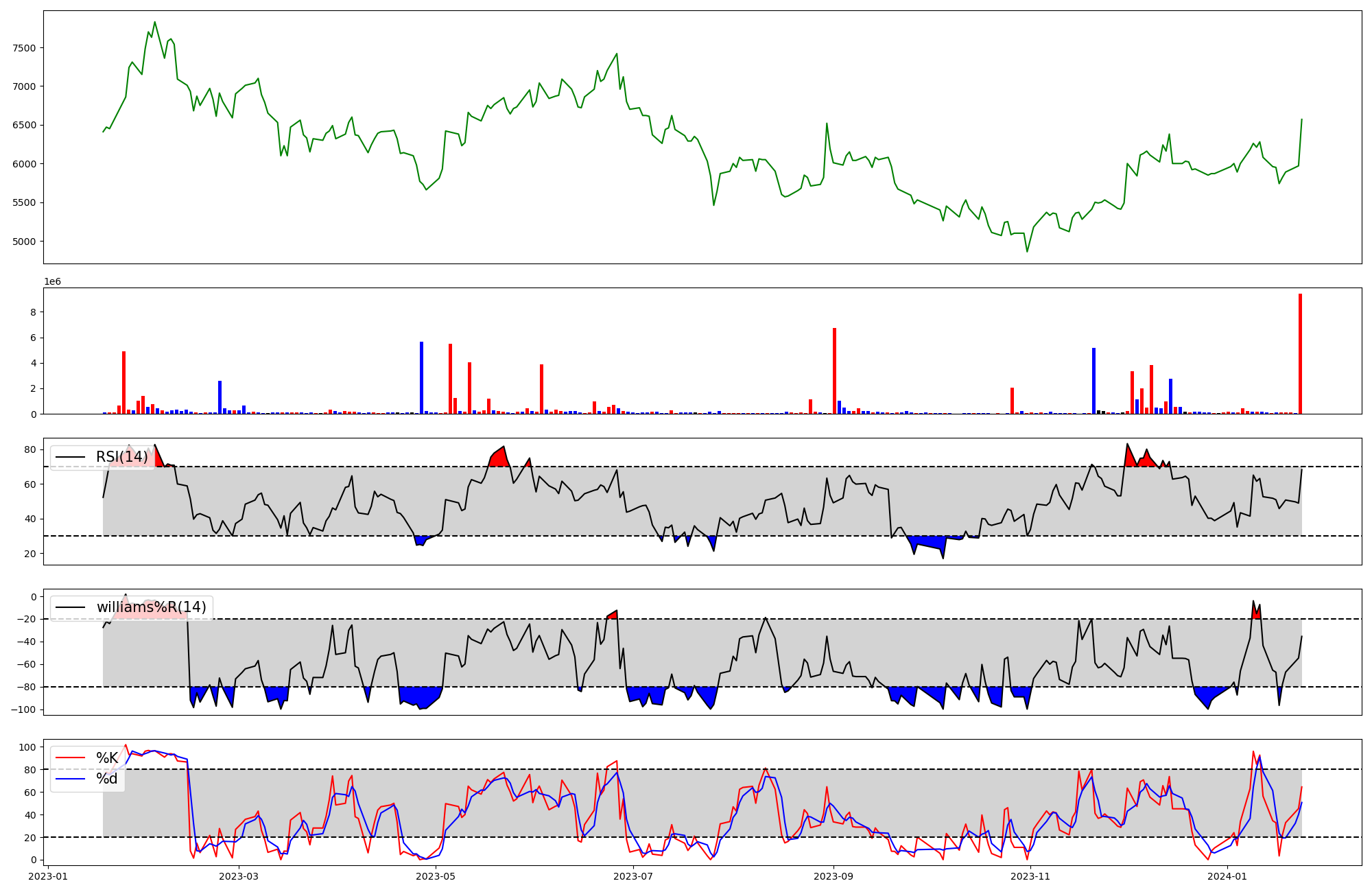Screen dimensions: 1372x892
Task: Click the 2023-07 date axis label
Action: click(632, 876)
